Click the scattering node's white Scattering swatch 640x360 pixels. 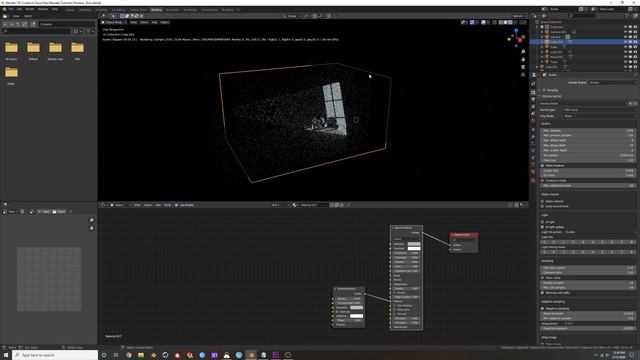(x=356, y=316)
